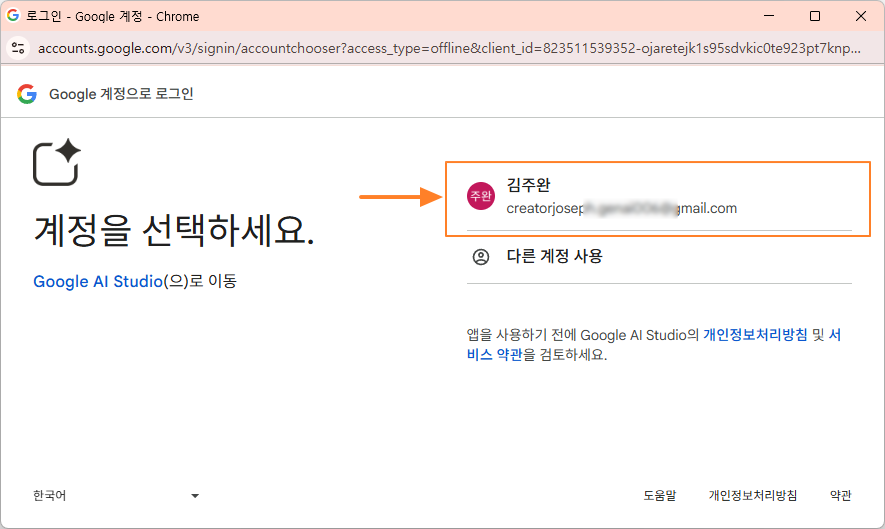This screenshot has height=529, width=885.
Task: Open the Google AI Studio link
Action: [x=98, y=281]
